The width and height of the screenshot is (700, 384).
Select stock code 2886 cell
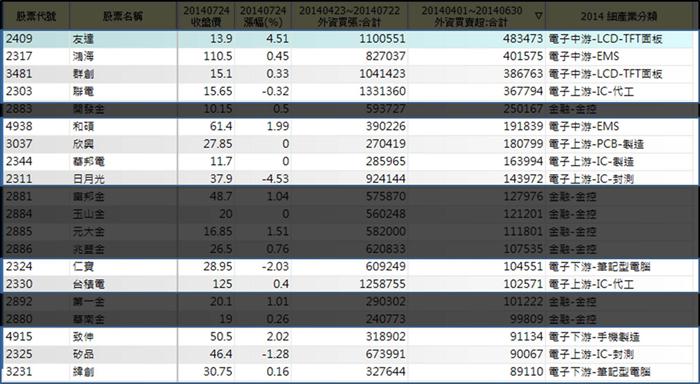click(x=19, y=249)
